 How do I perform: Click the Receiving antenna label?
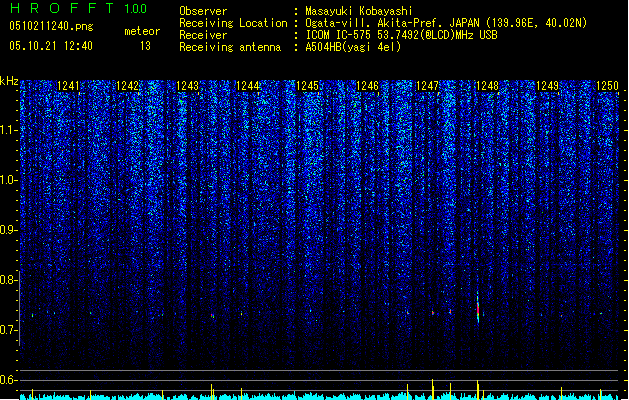[230, 47]
